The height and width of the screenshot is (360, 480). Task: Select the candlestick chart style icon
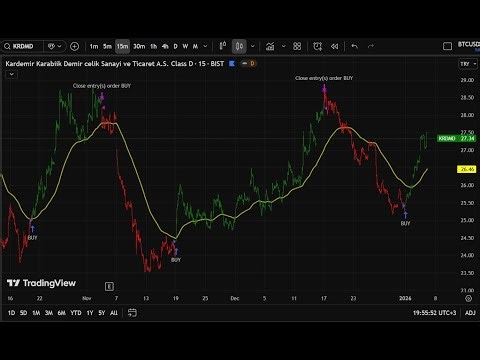(x=239, y=46)
